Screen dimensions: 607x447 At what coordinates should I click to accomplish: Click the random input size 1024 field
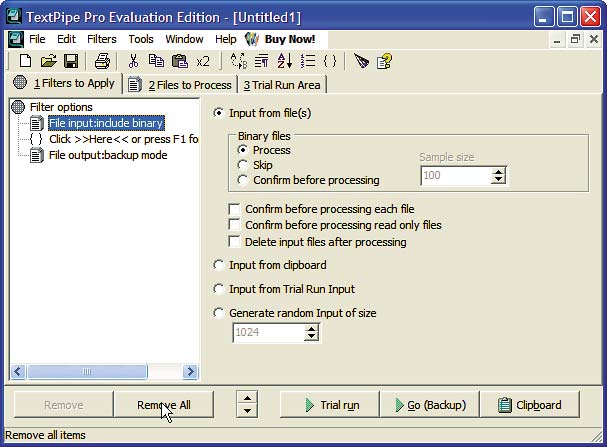pyautogui.click(x=269, y=333)
